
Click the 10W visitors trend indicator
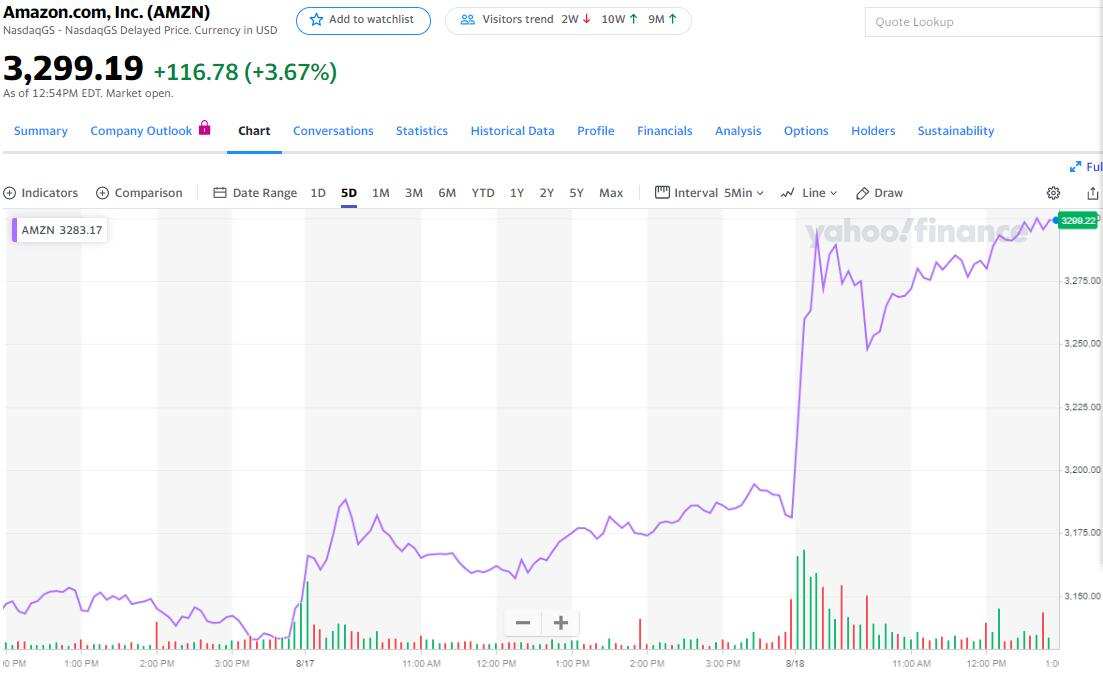619,20
